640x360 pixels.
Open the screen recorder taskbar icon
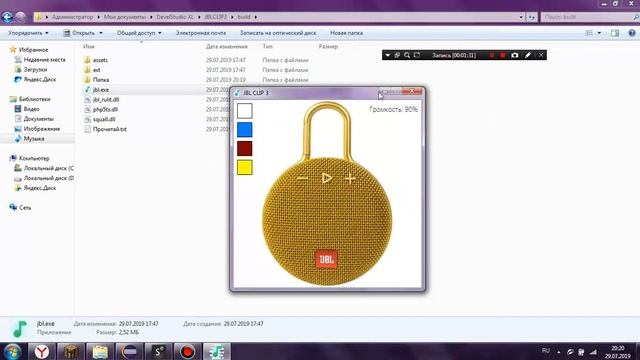187,351
